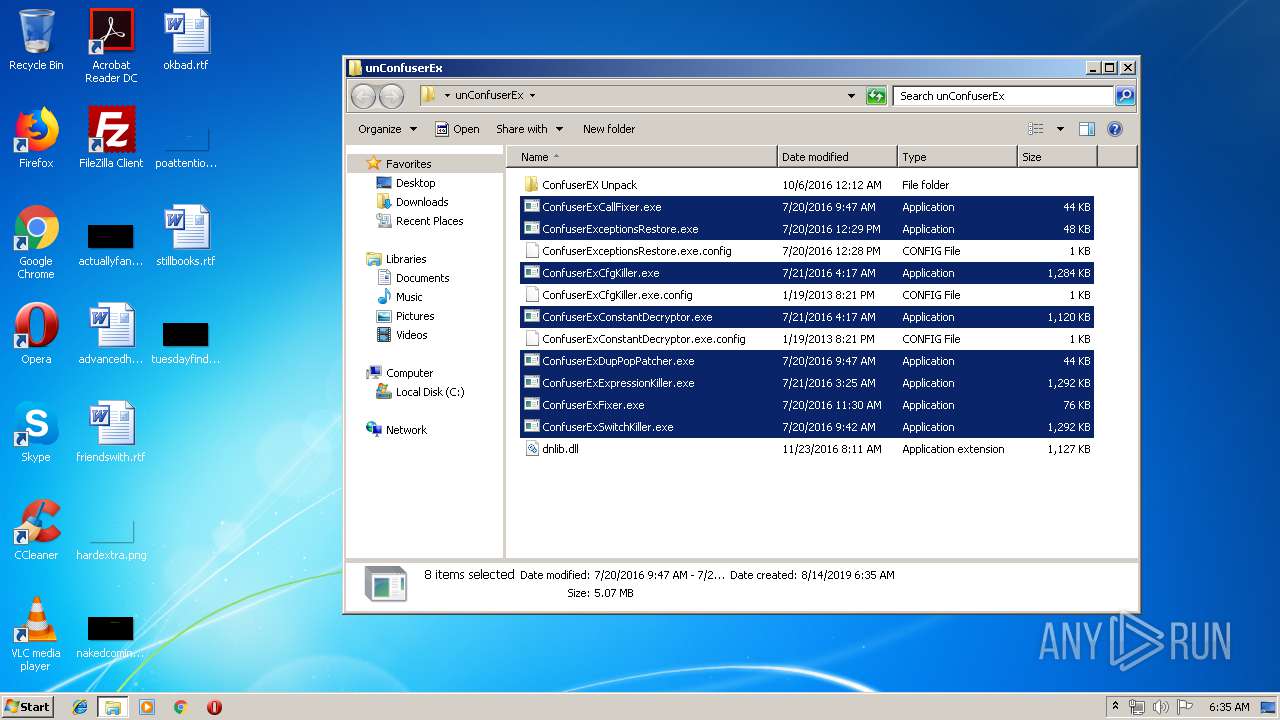
Task: Select ConfuserExCallFixer.exe file
Action: point(806,207)
